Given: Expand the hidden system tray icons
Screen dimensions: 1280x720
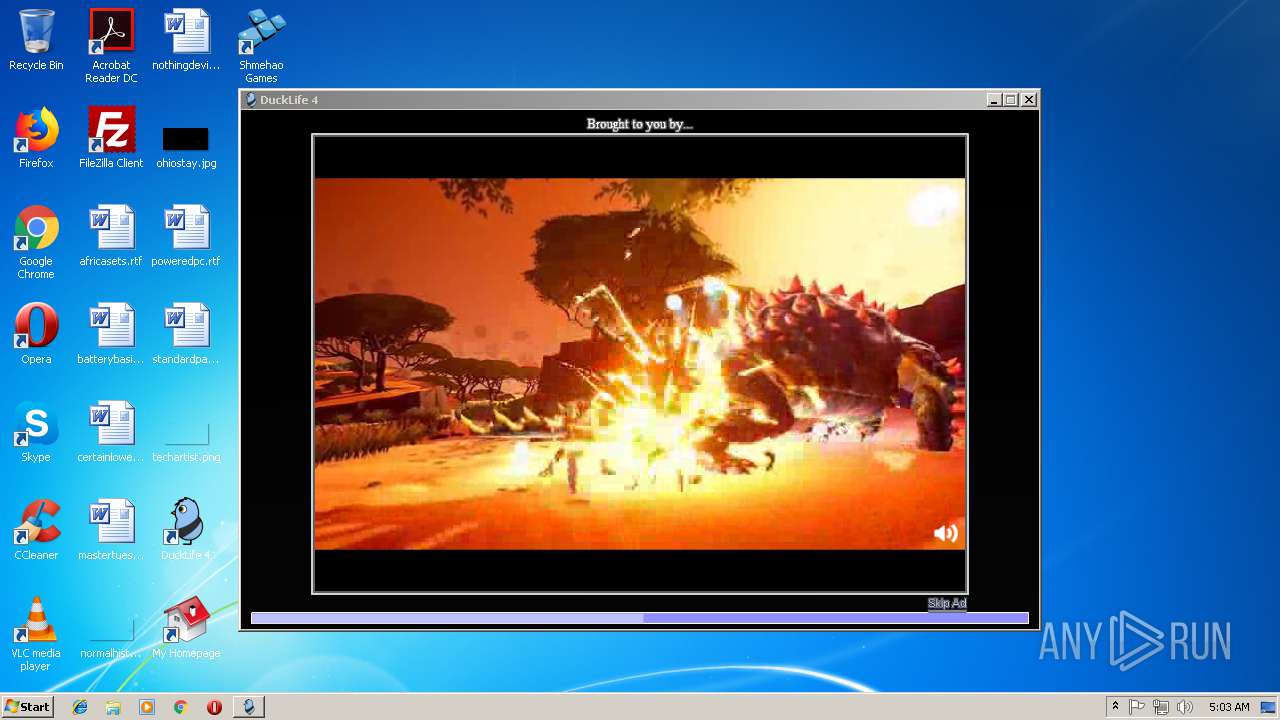Looking at the screenshot, I should point(1115,707).
